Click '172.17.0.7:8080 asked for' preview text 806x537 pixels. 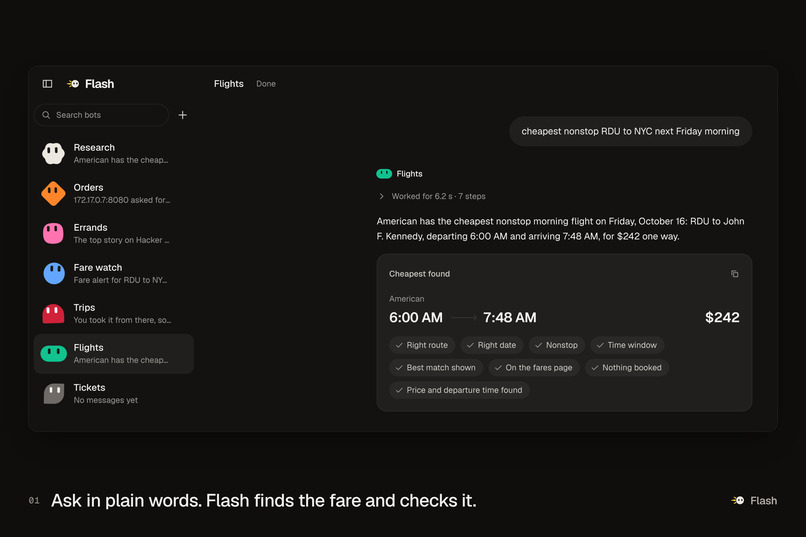tap(122, 200)
